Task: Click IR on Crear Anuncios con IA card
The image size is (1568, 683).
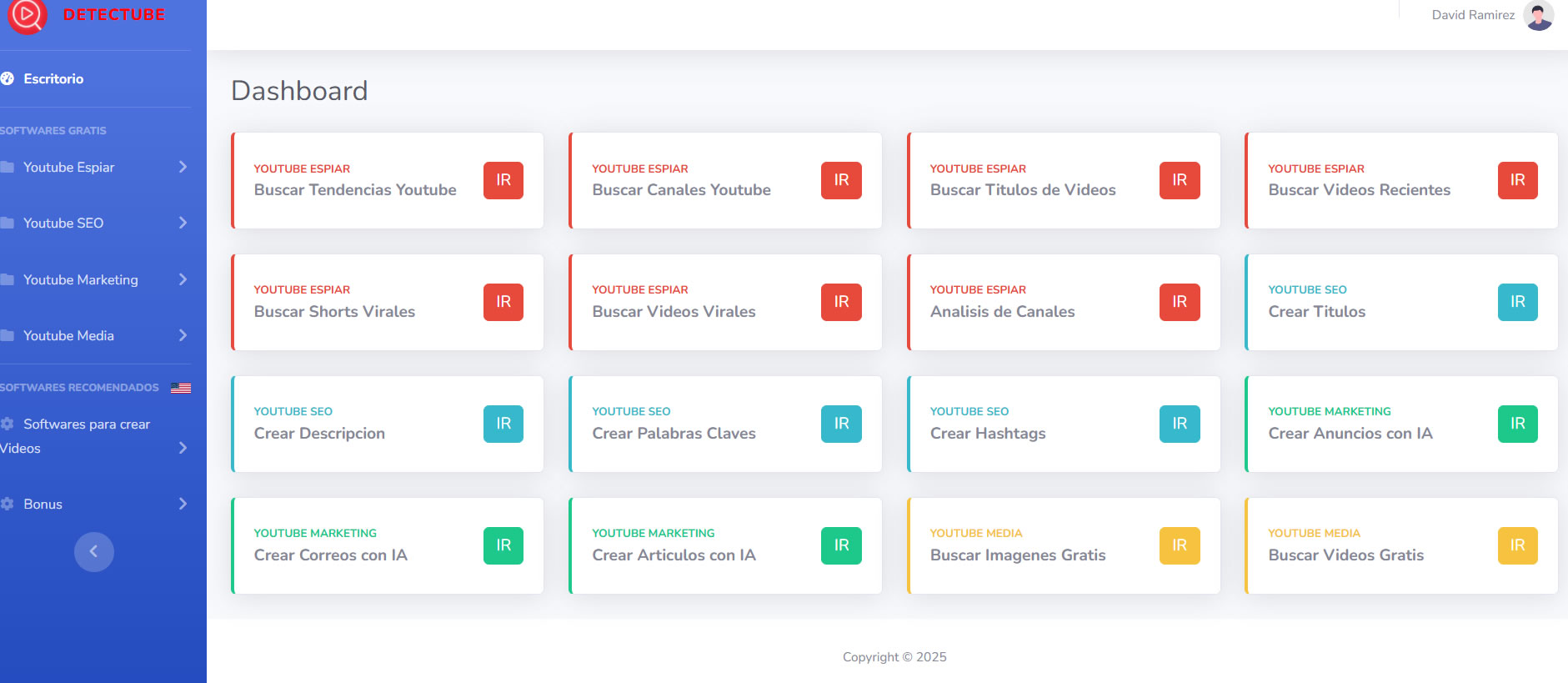Action: [x=1518, y=424]
